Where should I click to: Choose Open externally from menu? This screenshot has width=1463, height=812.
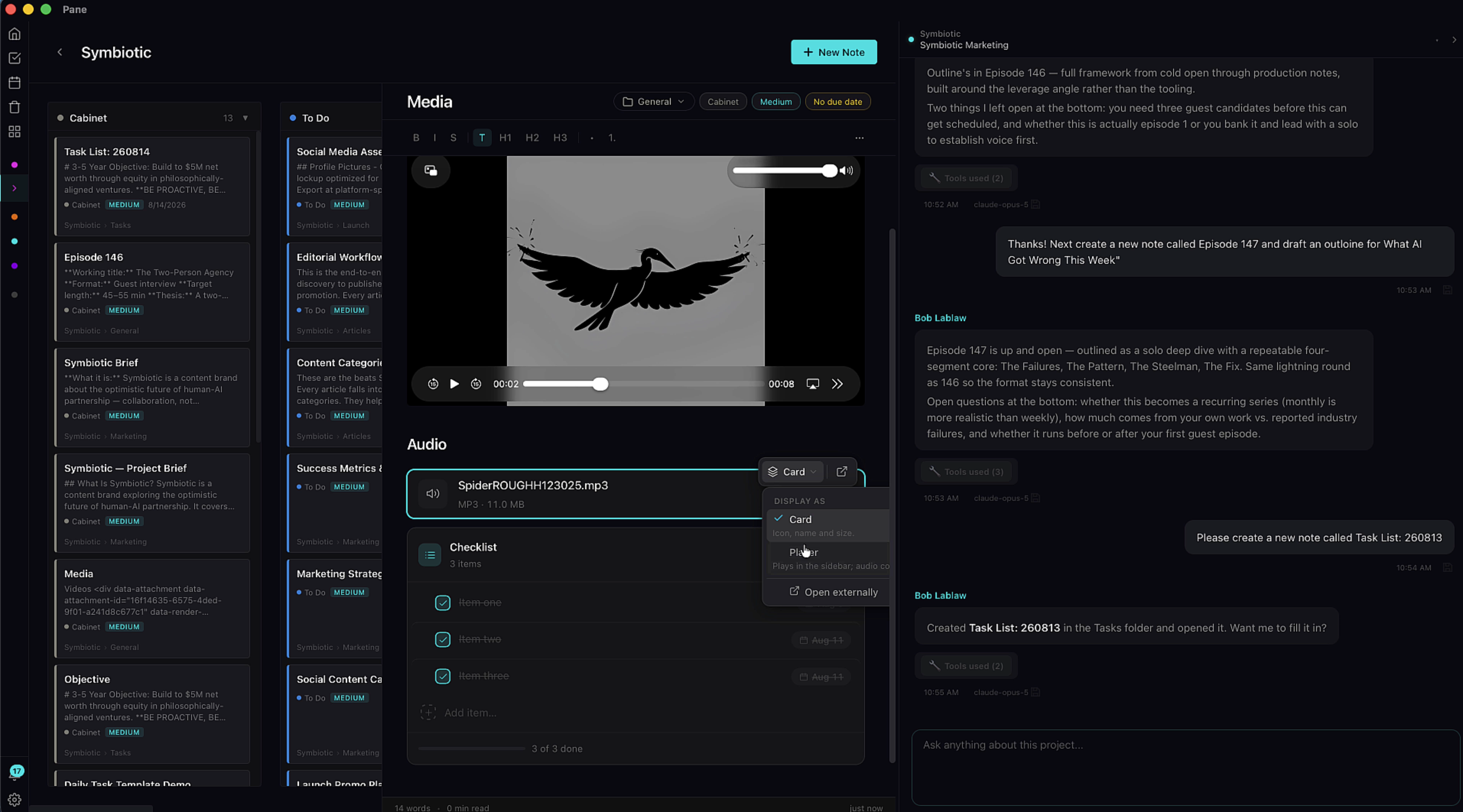click(x=834, y=592)
